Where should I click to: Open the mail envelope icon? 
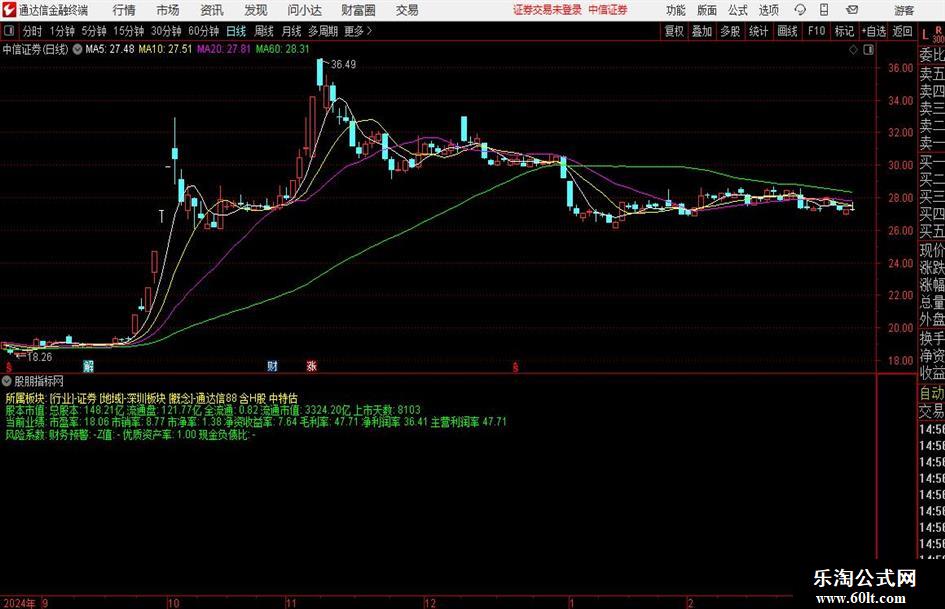[x=852, y=10]
